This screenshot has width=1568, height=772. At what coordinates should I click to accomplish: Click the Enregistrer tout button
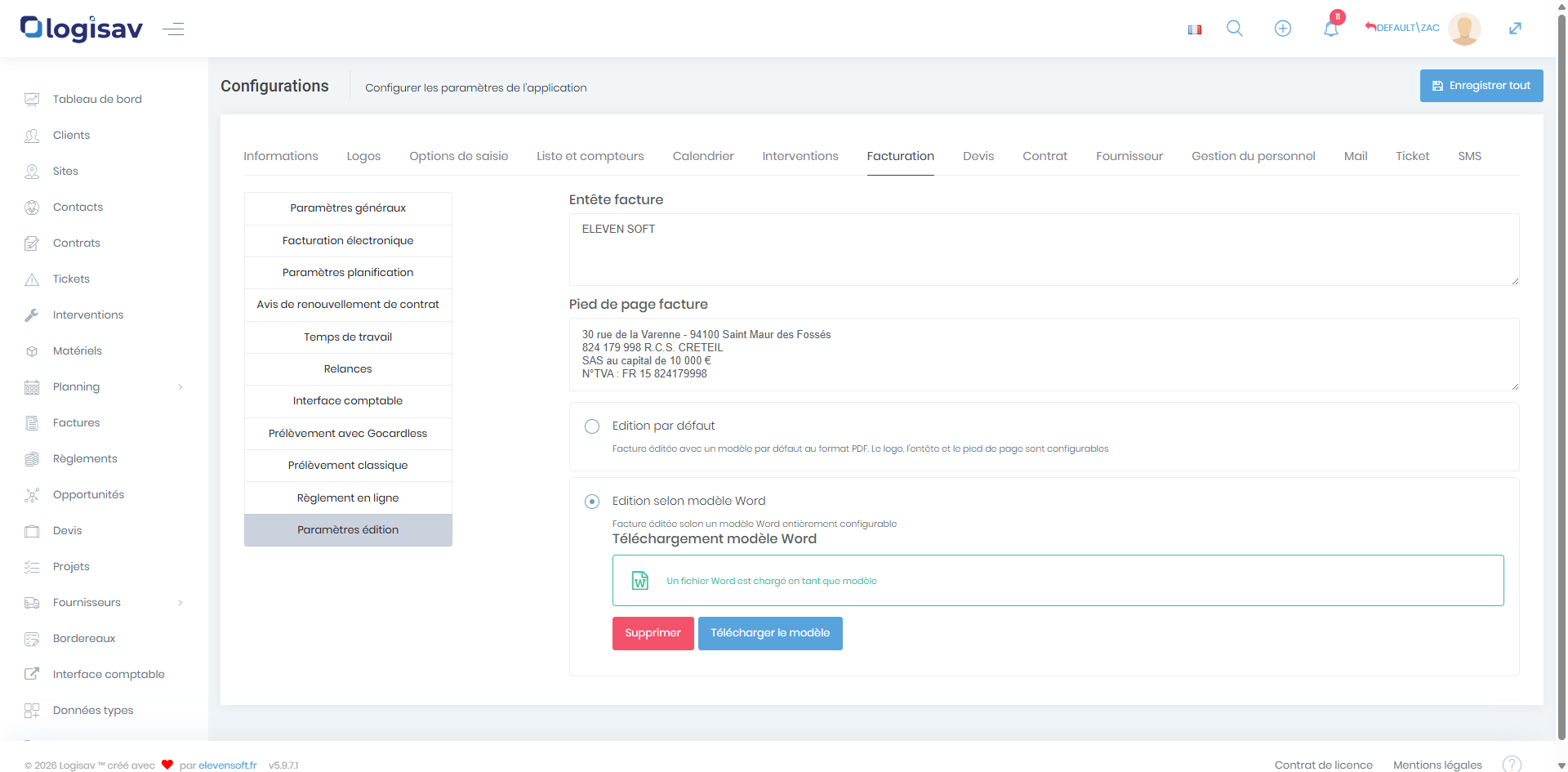pos(1481,86)
